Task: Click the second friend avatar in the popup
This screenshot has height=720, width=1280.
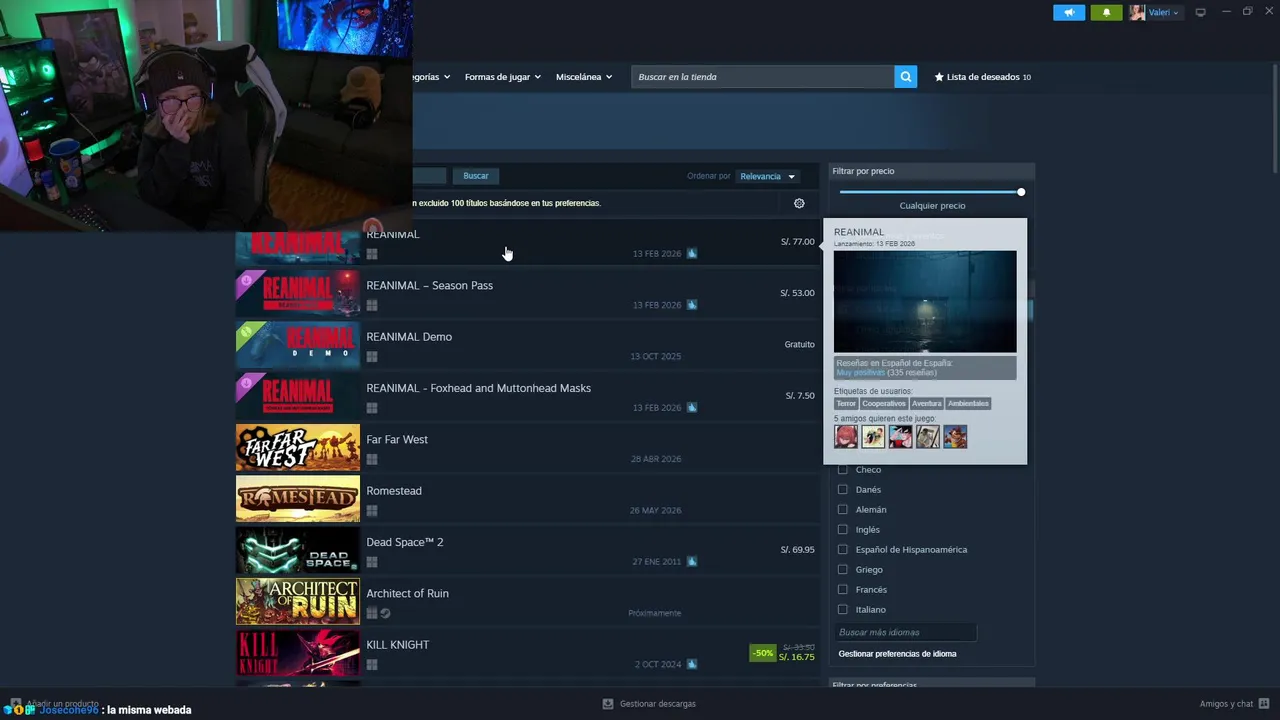Action: 873,436
